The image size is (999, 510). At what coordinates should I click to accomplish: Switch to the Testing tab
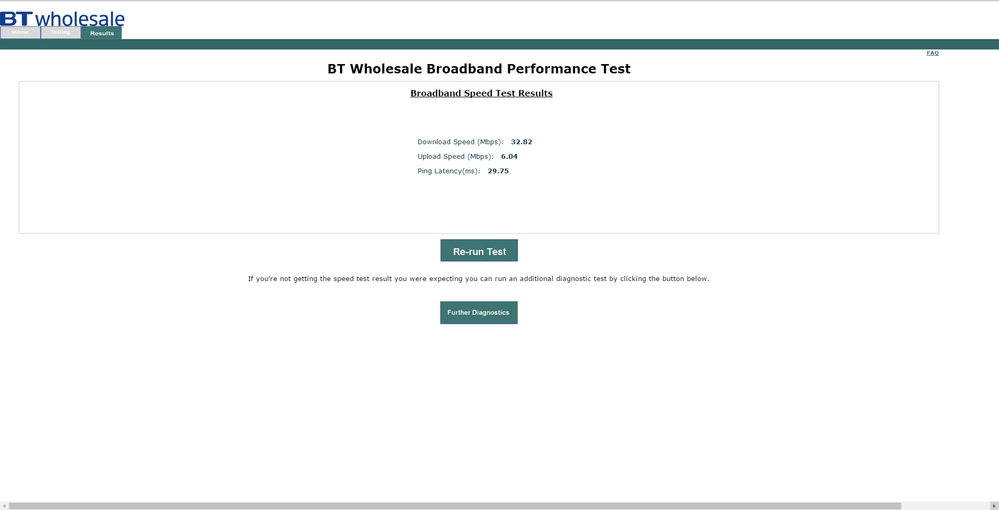(61, 33)
